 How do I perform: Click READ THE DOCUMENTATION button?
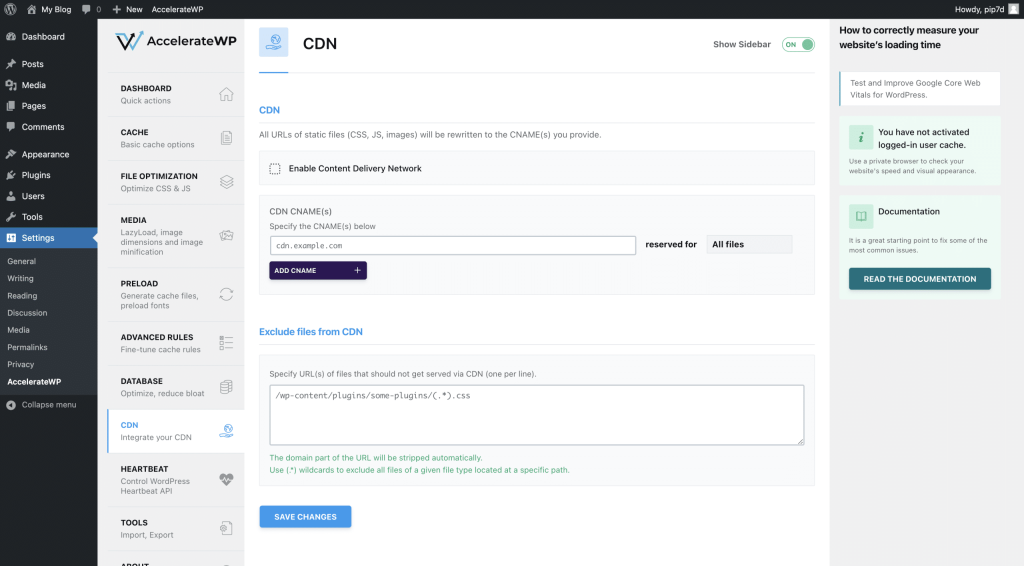tap(920, 279)
